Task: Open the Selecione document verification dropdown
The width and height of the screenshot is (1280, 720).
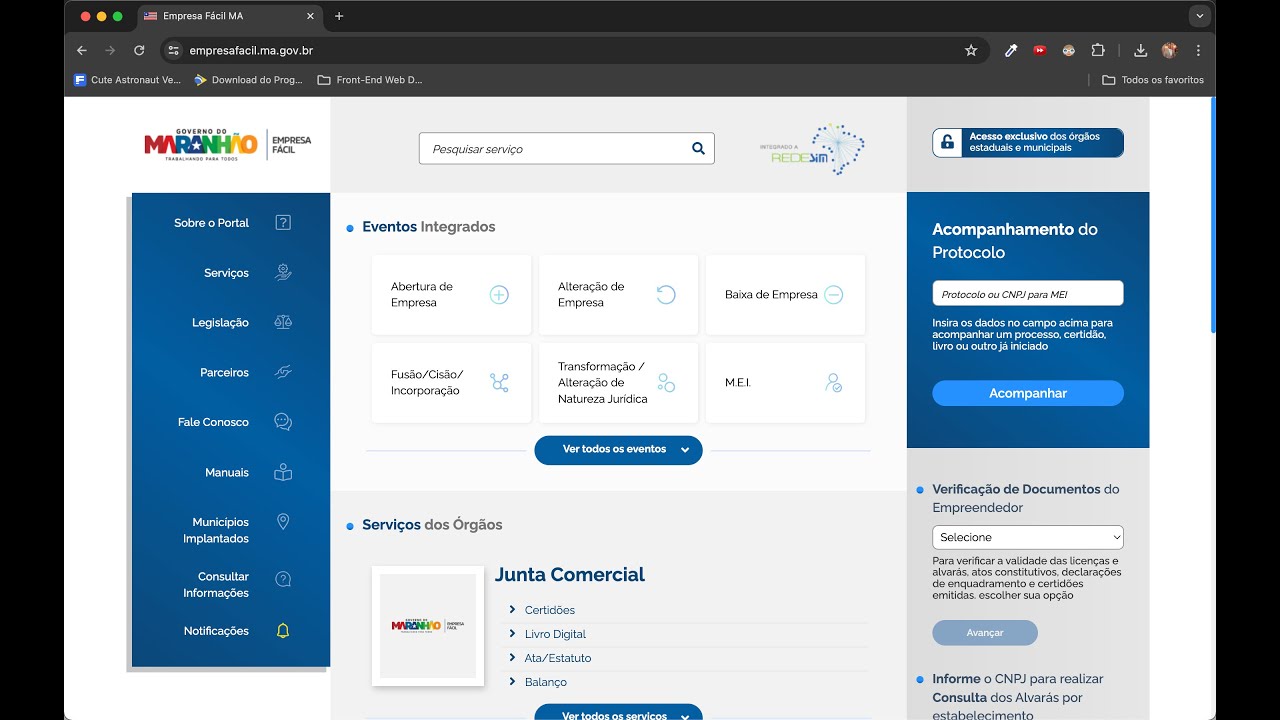Action: (1028, 537)
